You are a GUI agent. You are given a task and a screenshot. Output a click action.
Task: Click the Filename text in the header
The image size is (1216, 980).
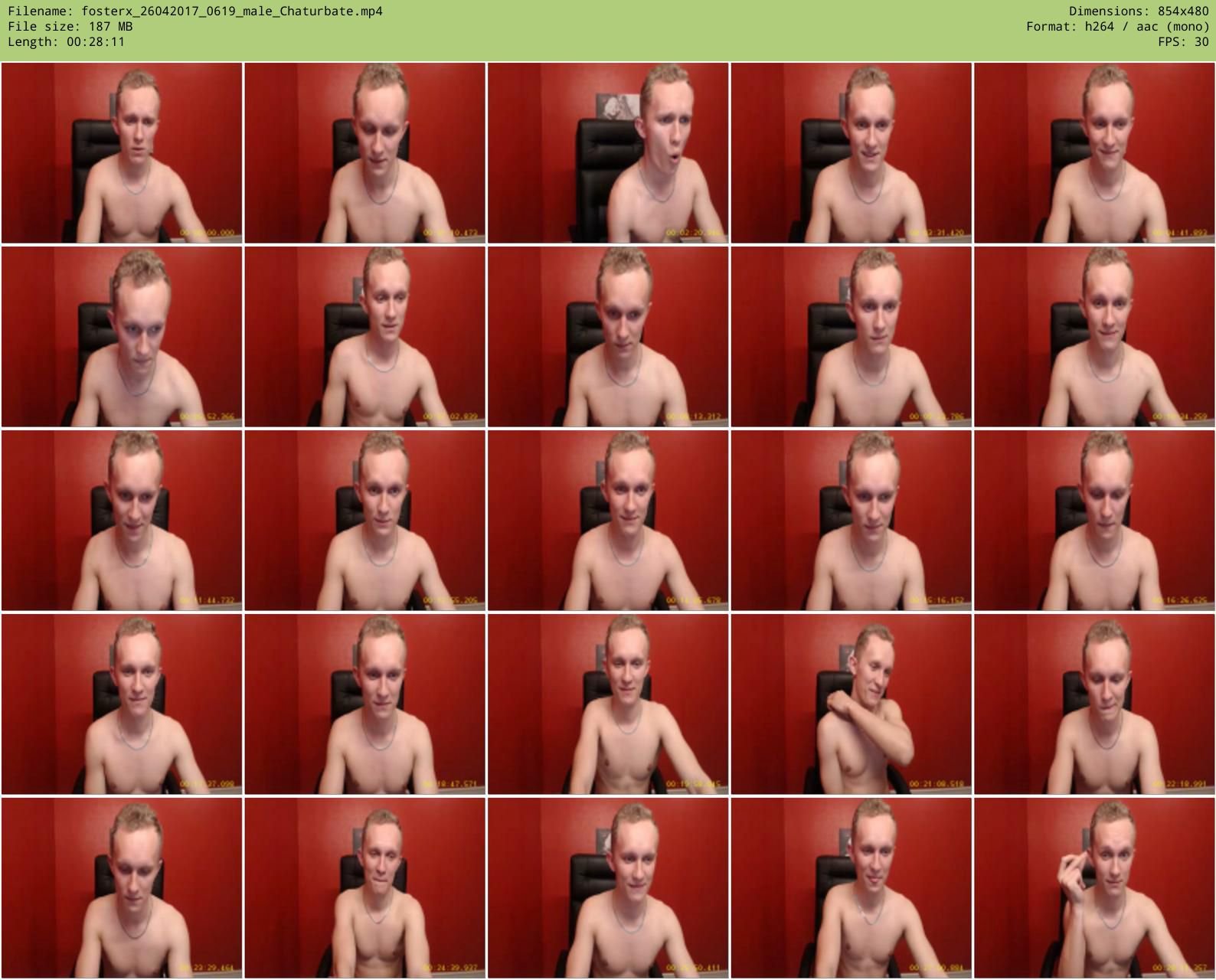(x=195, y=11)
